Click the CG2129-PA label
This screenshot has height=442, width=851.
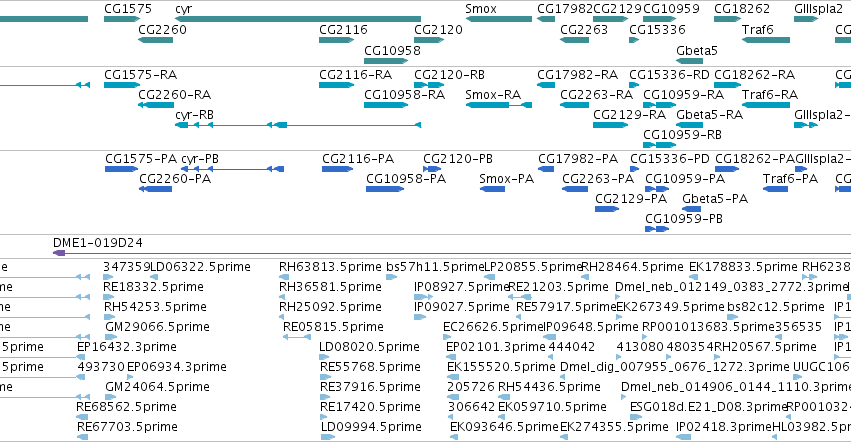[631, 199]
